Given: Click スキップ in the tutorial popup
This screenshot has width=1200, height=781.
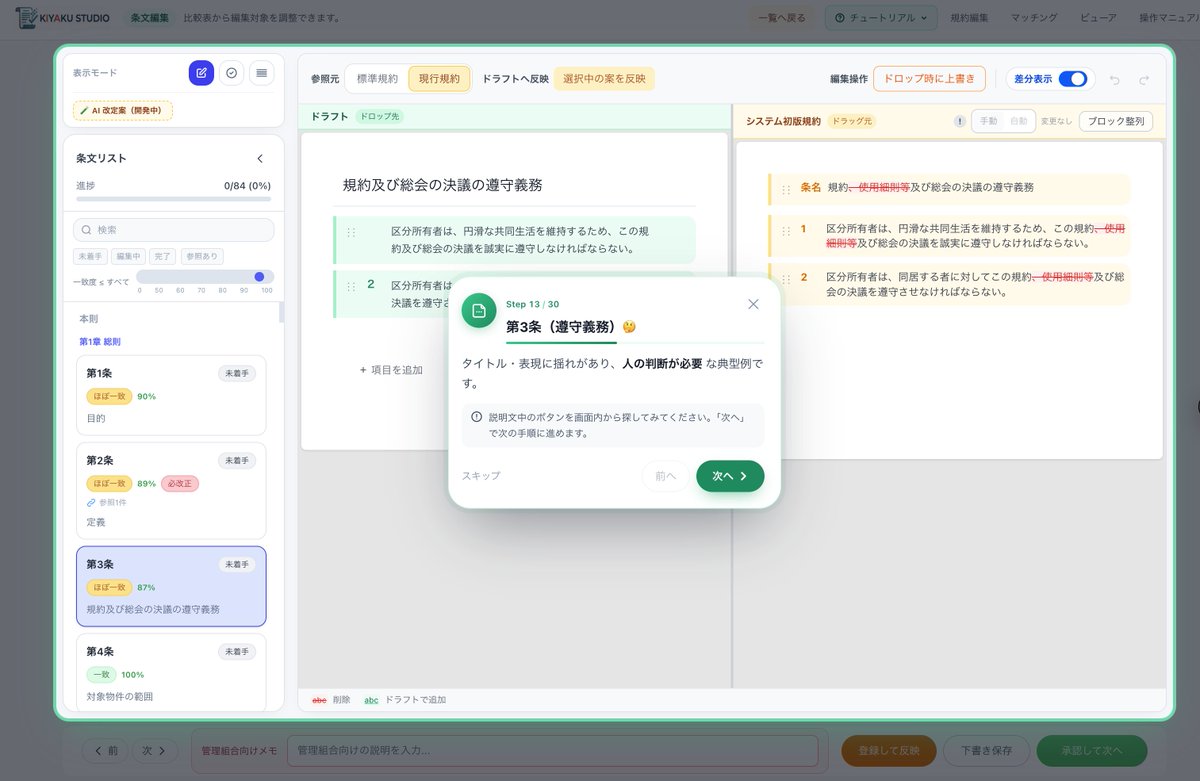Looking at the screenshot, I should [481, 476].
